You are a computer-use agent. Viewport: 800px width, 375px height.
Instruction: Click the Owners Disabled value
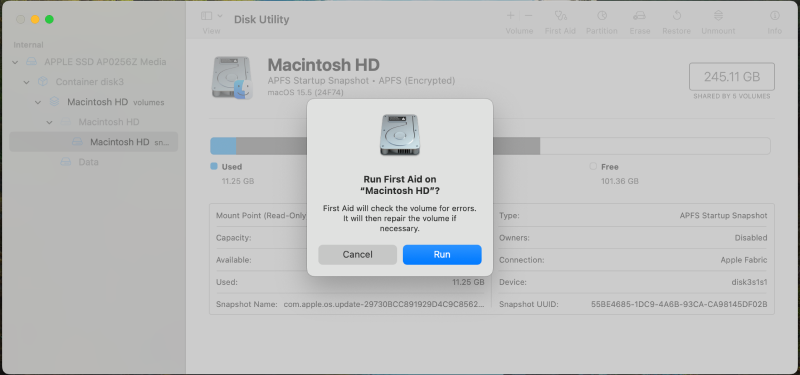pos(751,238)
